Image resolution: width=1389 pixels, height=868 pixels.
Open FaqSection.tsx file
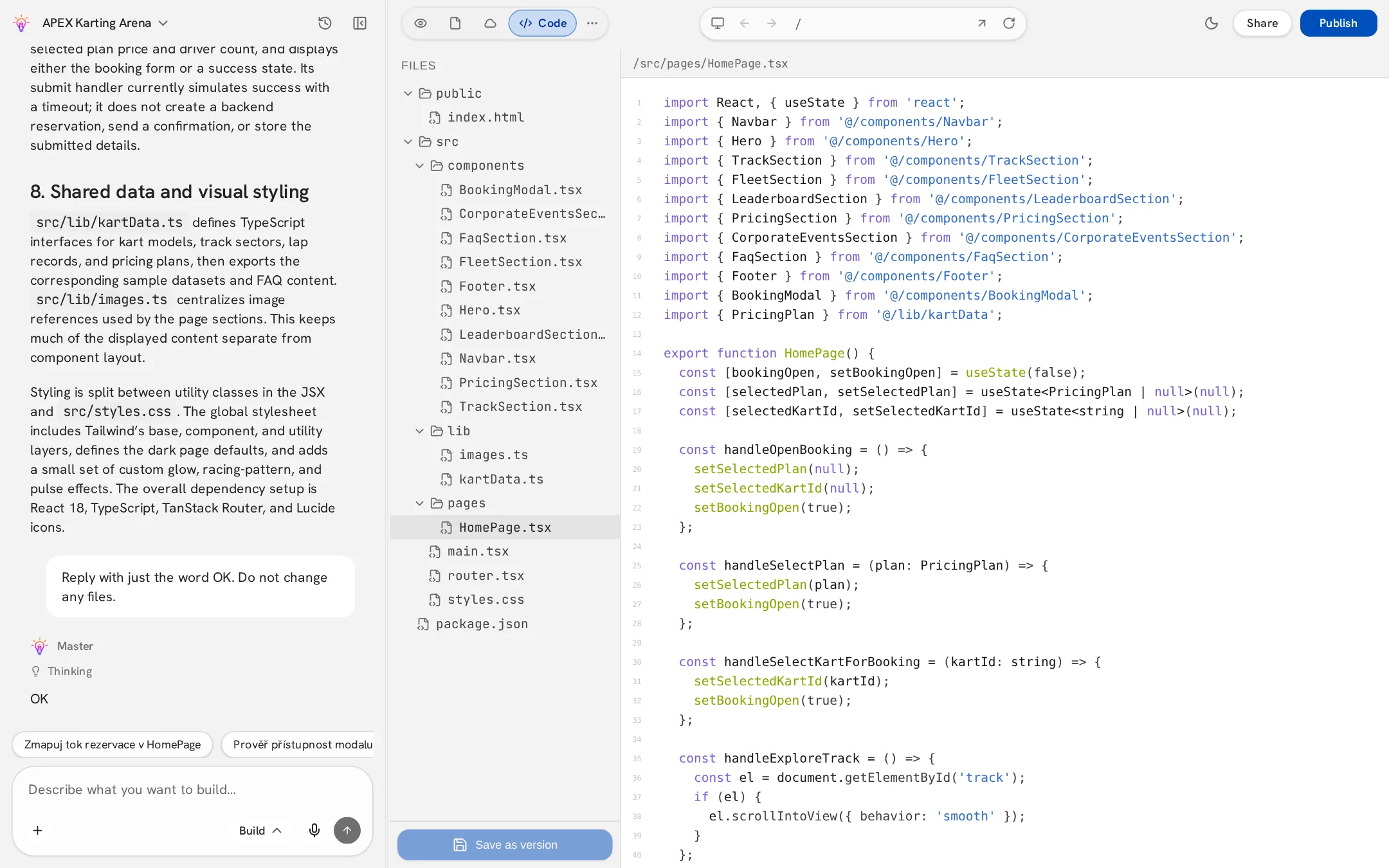[x=505, y=238]
